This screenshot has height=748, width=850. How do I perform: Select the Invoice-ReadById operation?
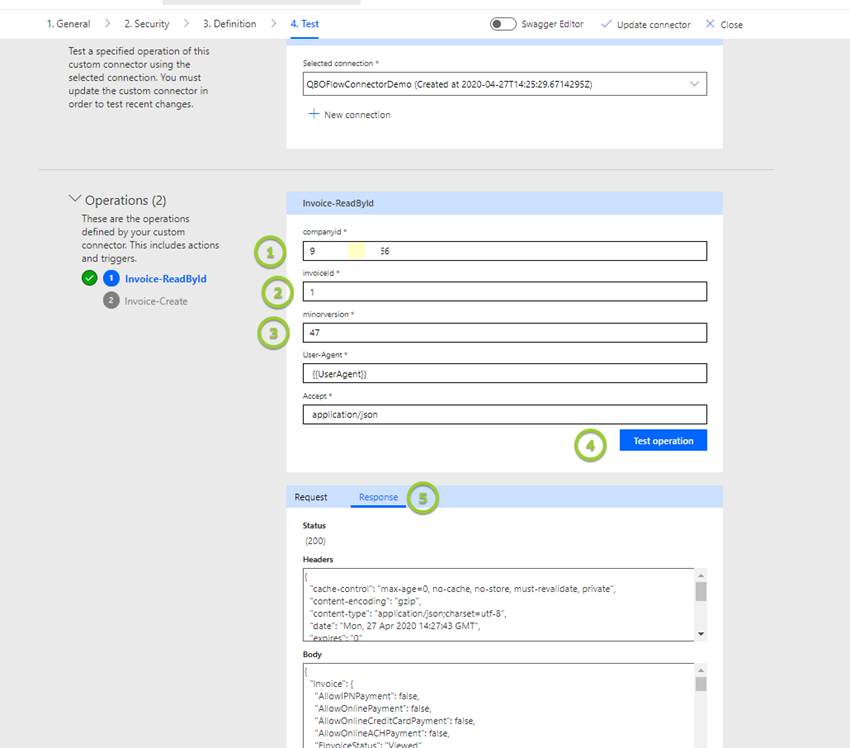coord(165,279)
